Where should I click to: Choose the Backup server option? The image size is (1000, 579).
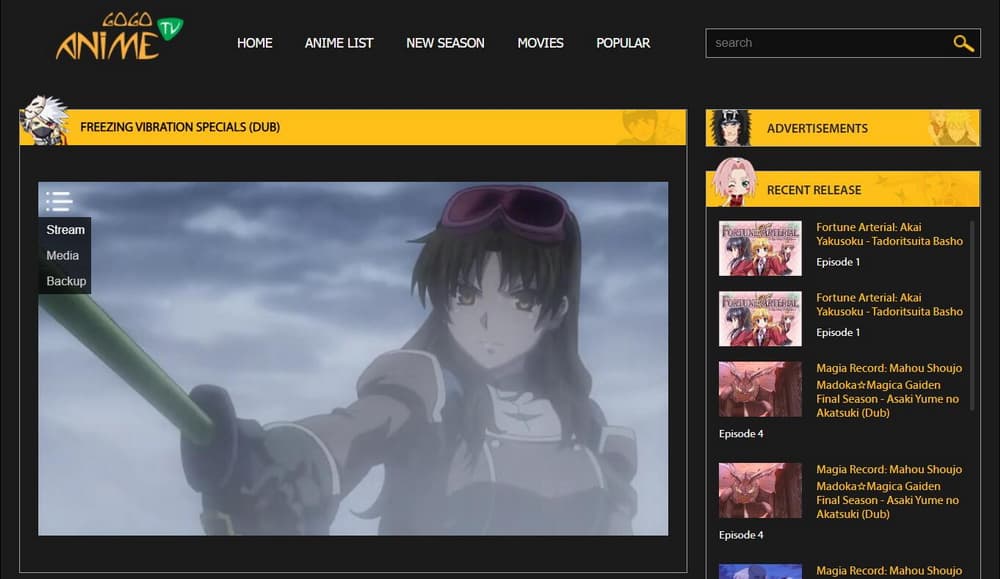(66, 281)
